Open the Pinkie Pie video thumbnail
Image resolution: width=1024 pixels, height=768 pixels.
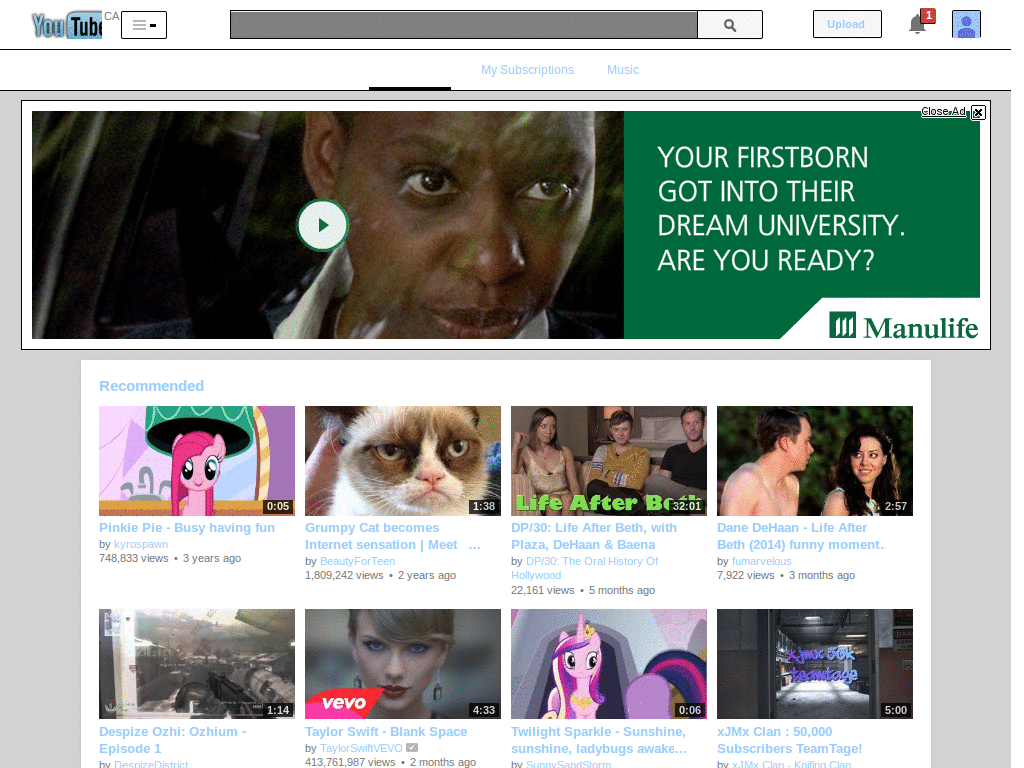click(197, 461)
